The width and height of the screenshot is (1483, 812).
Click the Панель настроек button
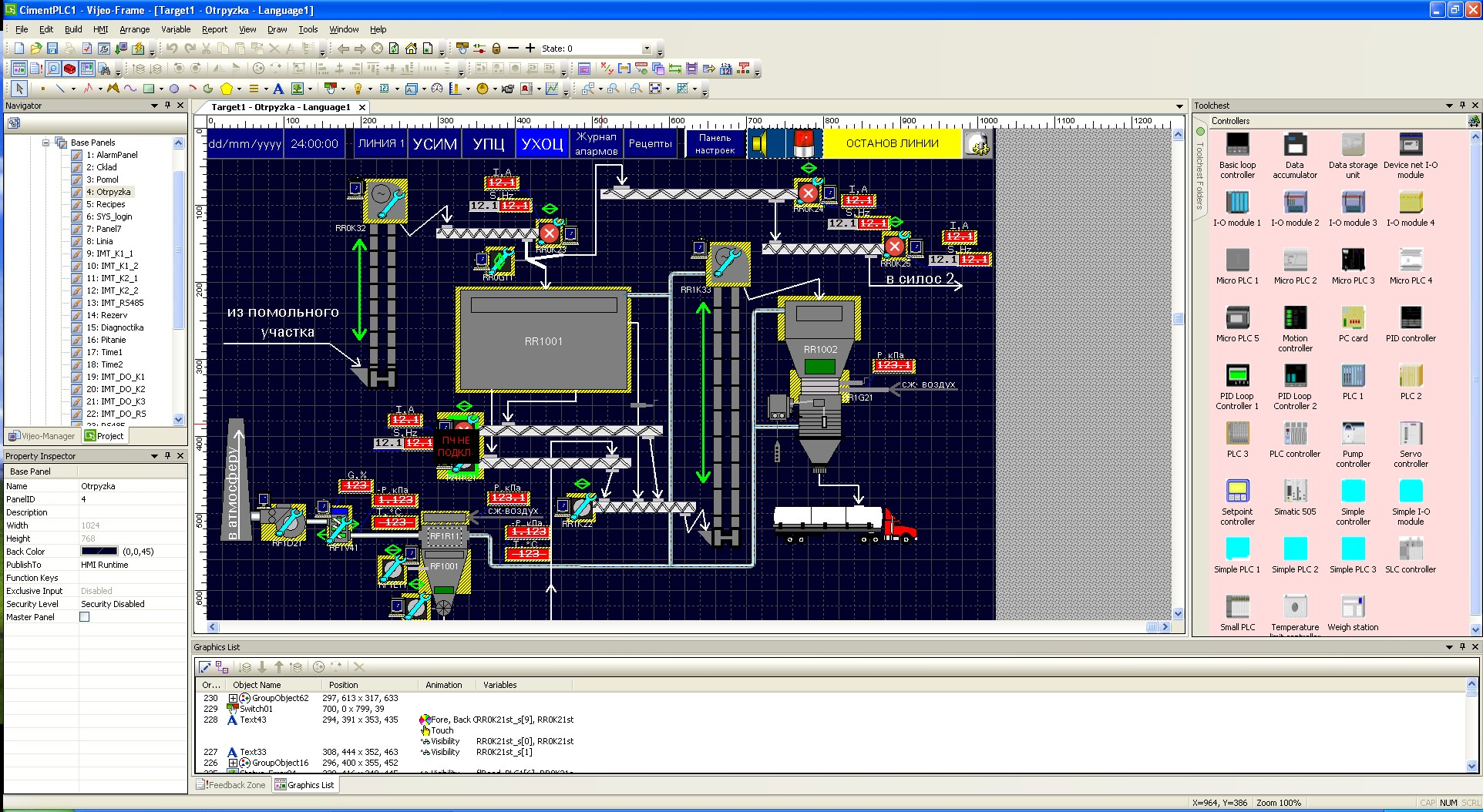[715, 144]
